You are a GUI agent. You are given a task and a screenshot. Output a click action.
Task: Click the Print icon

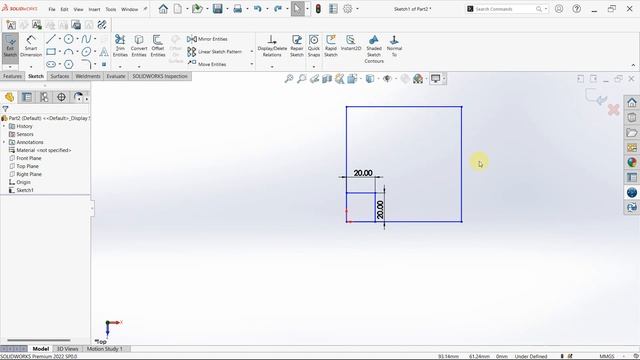(x=238, y=9)
